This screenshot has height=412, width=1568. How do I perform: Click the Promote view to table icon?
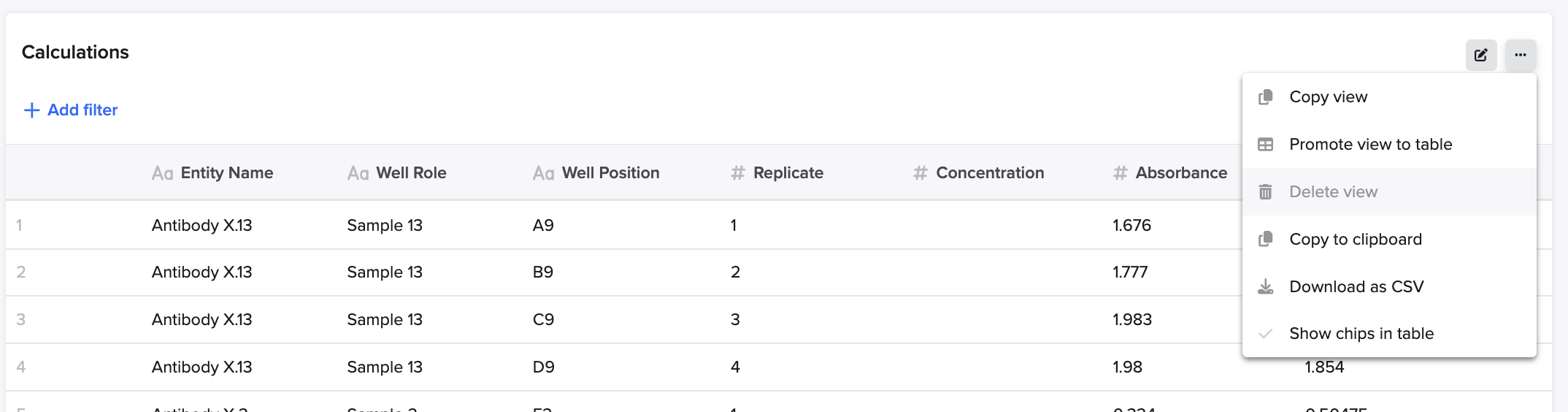(1266, 145)
